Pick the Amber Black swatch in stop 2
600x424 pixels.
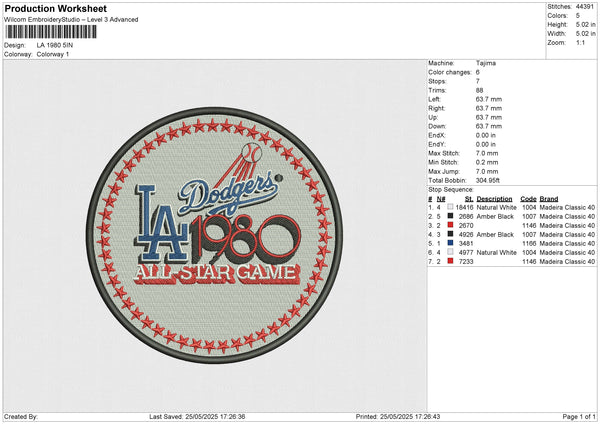tap(452, 216)
